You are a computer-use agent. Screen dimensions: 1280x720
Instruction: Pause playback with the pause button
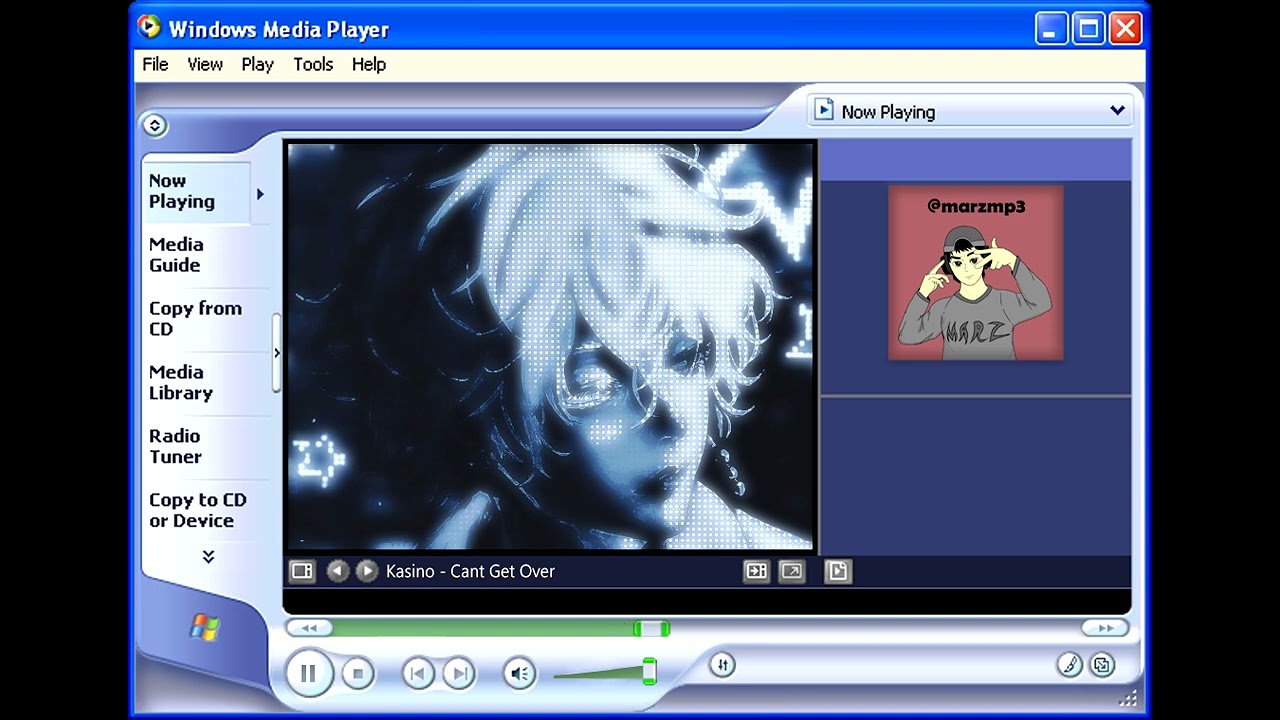point(308,673)
